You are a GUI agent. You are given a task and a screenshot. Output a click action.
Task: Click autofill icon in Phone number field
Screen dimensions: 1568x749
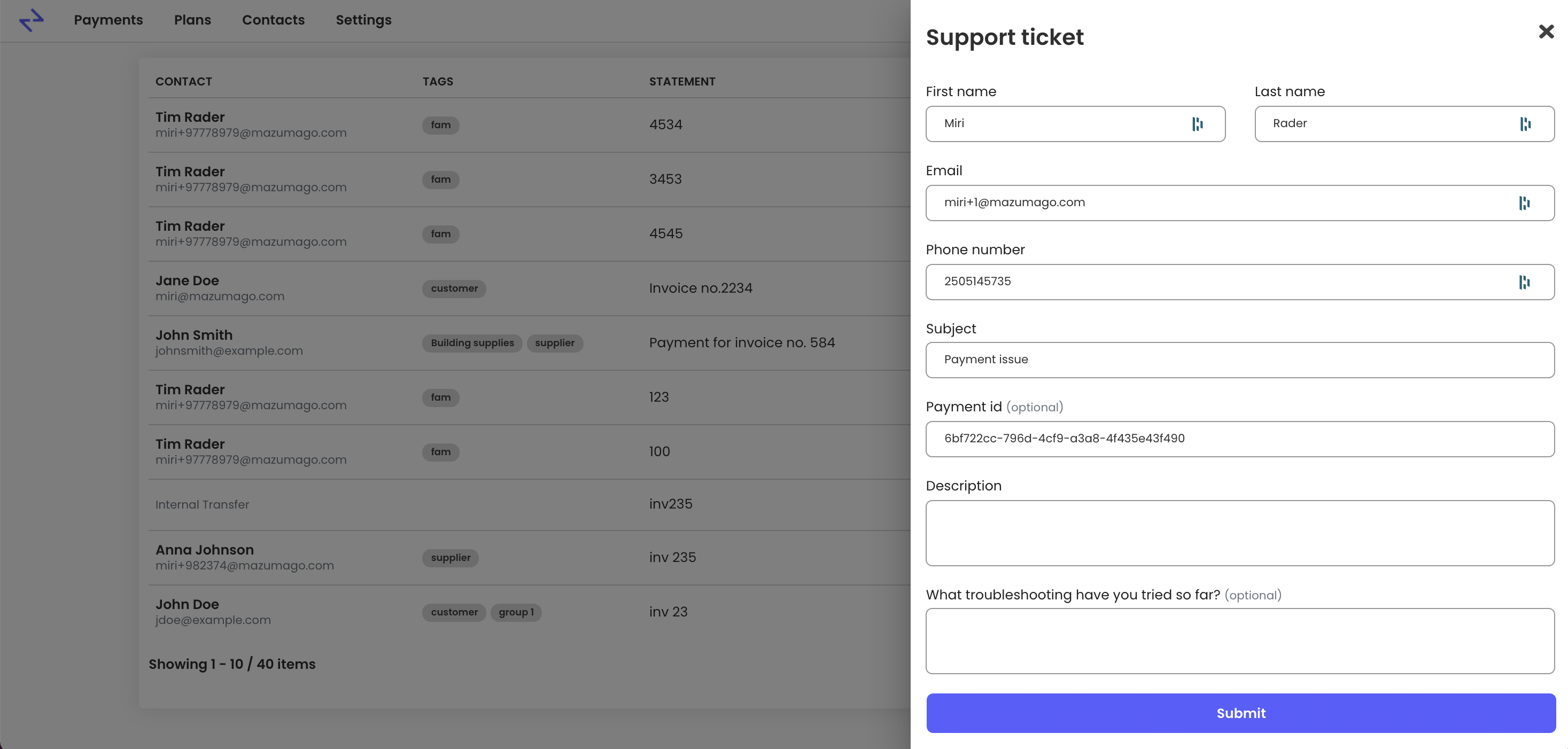coord(1524,282)
